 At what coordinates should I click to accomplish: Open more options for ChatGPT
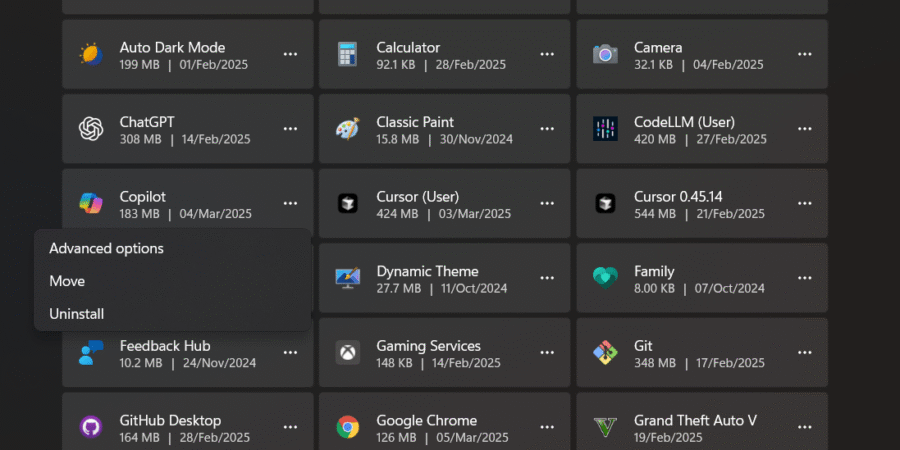pyautogui.click(x=290, y=129)
